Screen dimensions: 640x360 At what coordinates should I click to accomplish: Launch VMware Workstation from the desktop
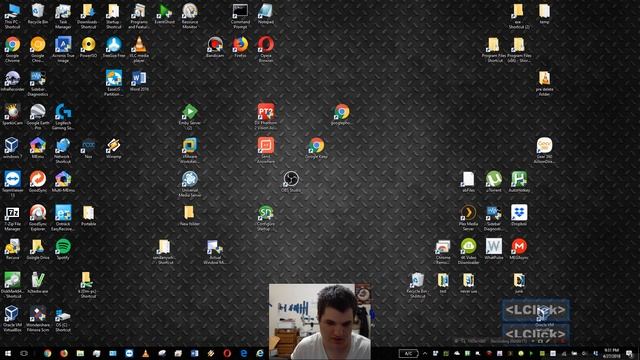pos(189,150)
